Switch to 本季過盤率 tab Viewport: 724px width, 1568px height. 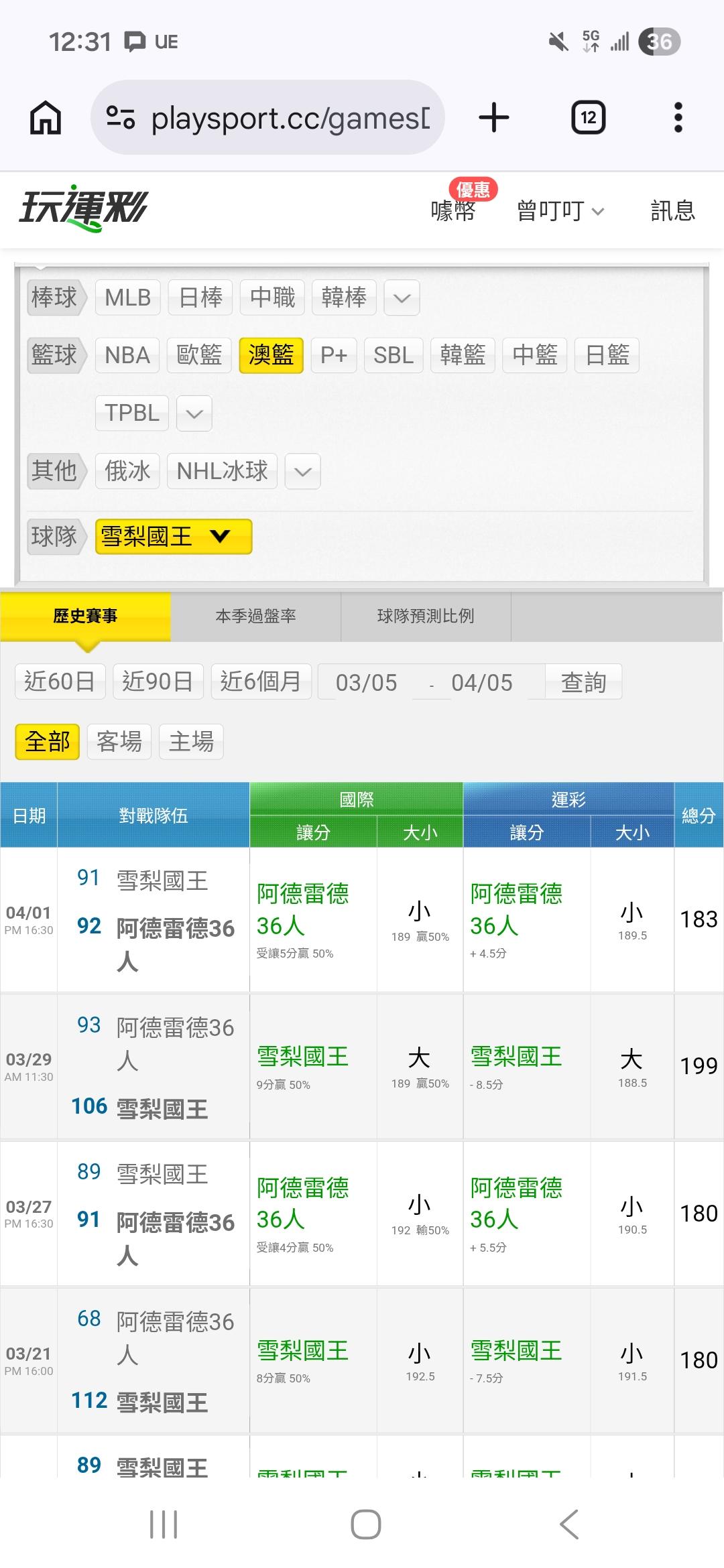(x=255, y=616)
